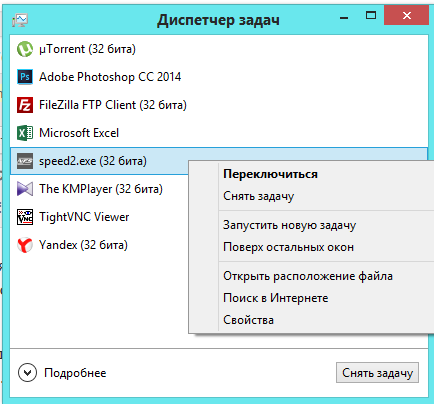
Task: Click the FileZilla FTP Client icon
Action: [x=25, y=105]
